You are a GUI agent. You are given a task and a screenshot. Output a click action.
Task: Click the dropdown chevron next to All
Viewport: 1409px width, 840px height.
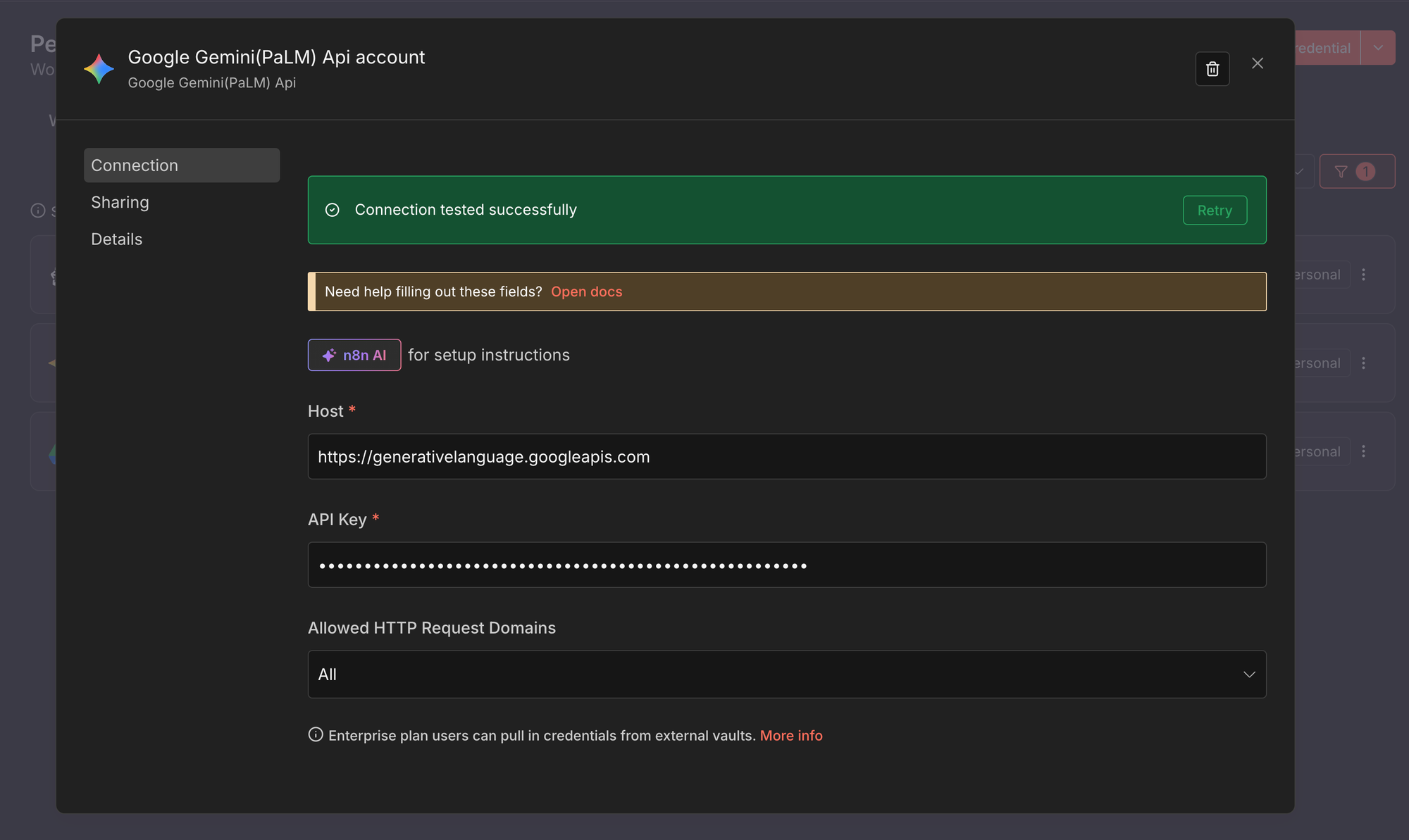point(1249,675)
